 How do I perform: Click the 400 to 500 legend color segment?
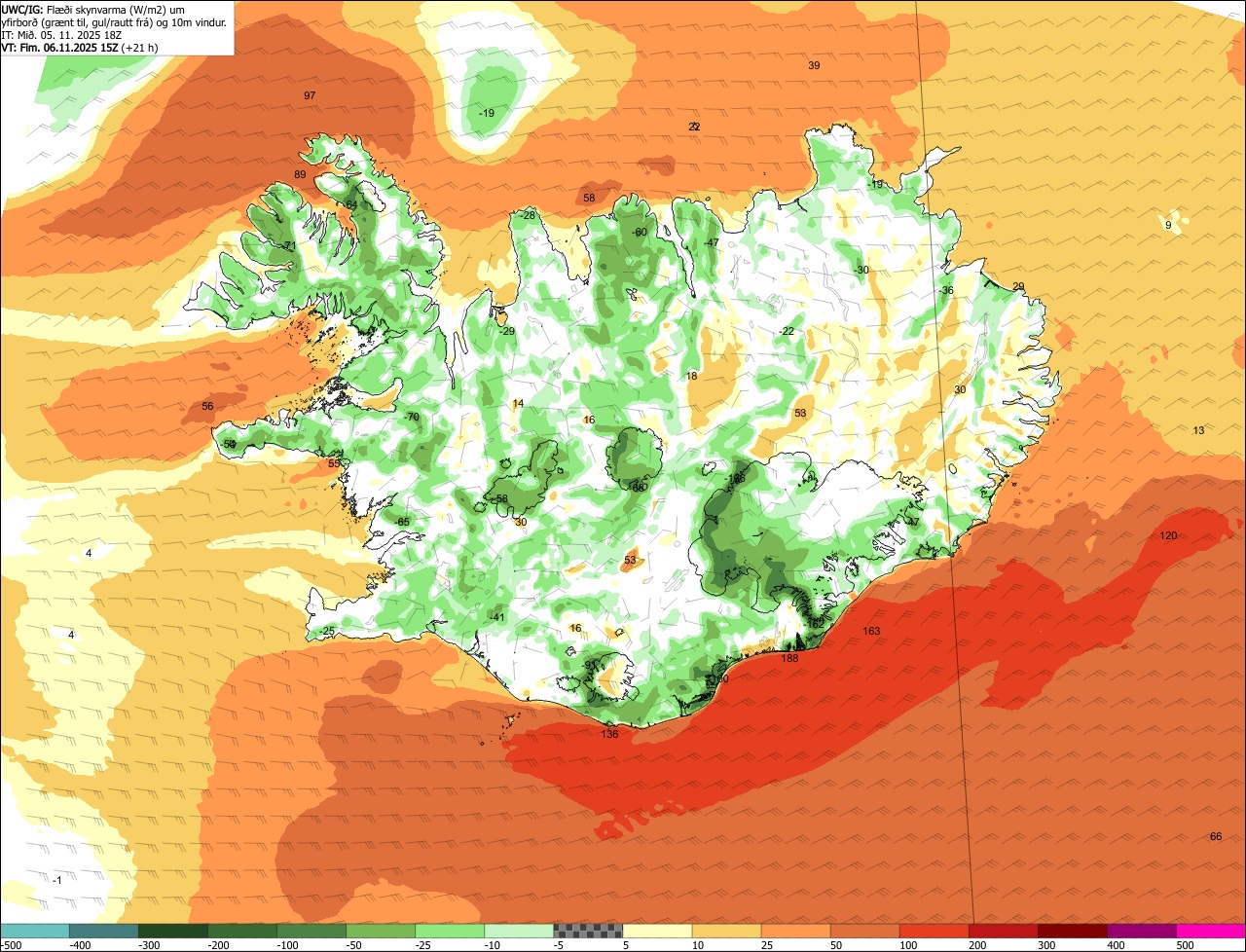(x=1140, y=931)
